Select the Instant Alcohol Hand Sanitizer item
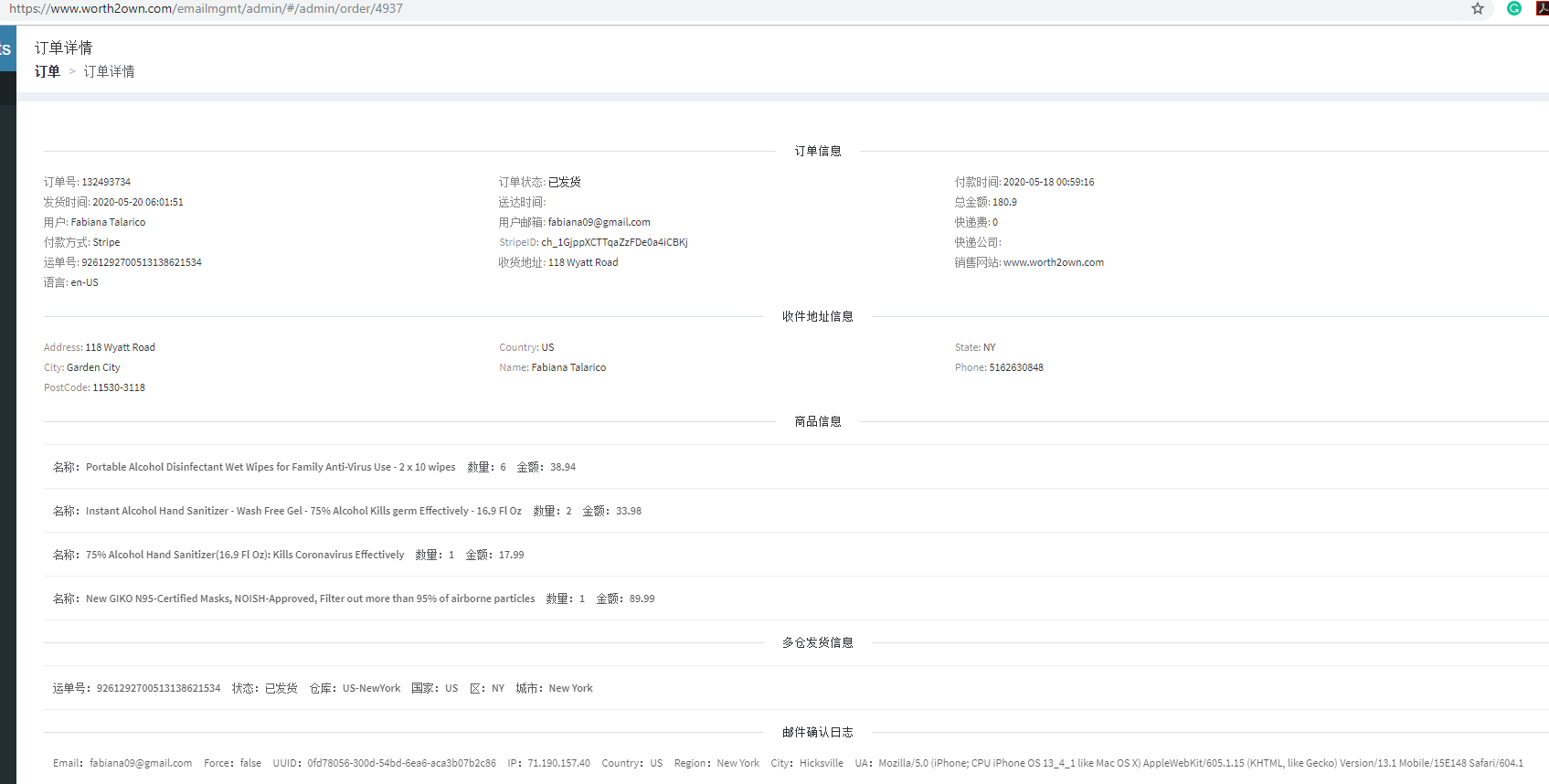The width and height of the screenshot is (1549, 784). click(303, 511)
